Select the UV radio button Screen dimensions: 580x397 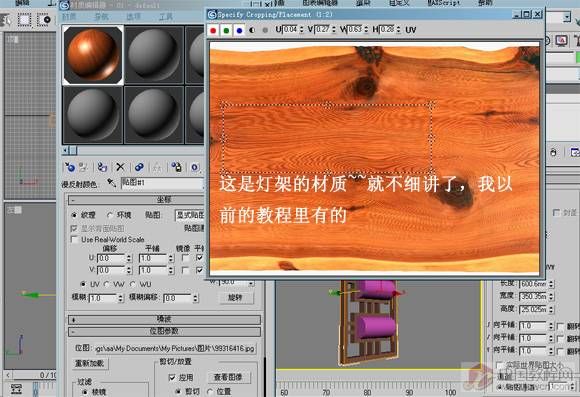(x=83, y=284)
